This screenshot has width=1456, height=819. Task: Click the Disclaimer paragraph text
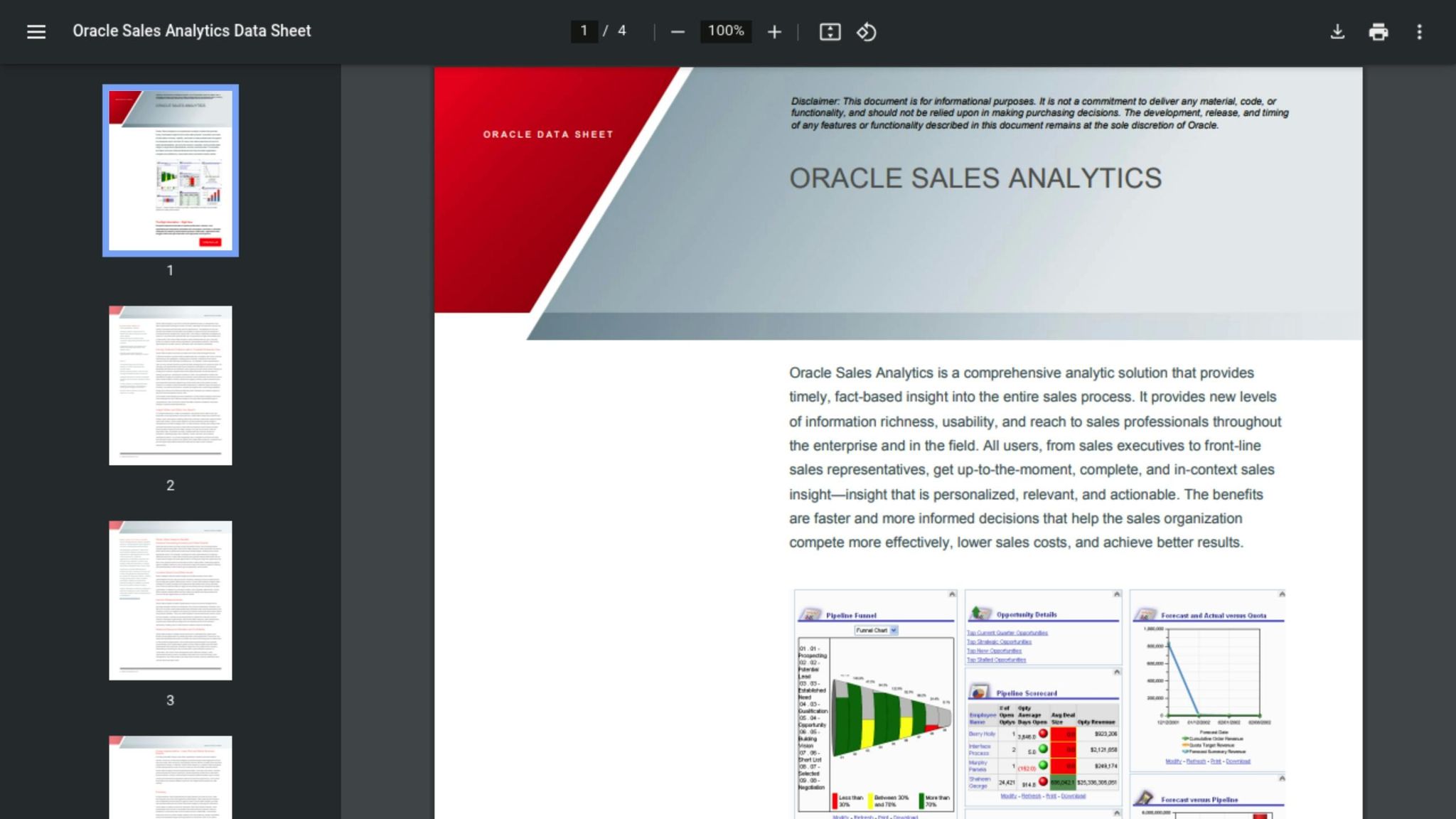click(1039, 113)
